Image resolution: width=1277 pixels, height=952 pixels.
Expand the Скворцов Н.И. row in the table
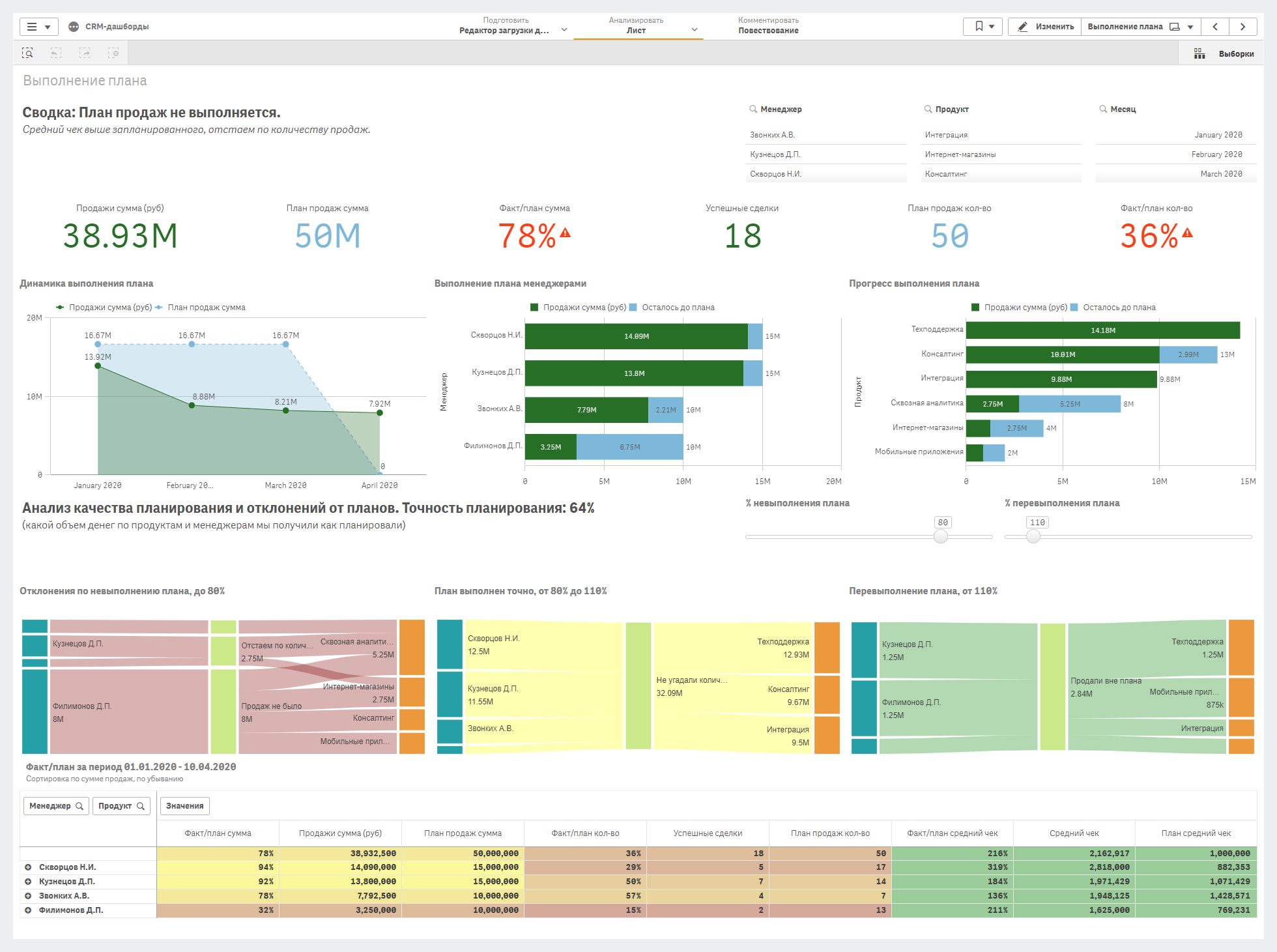coord(27,867)
